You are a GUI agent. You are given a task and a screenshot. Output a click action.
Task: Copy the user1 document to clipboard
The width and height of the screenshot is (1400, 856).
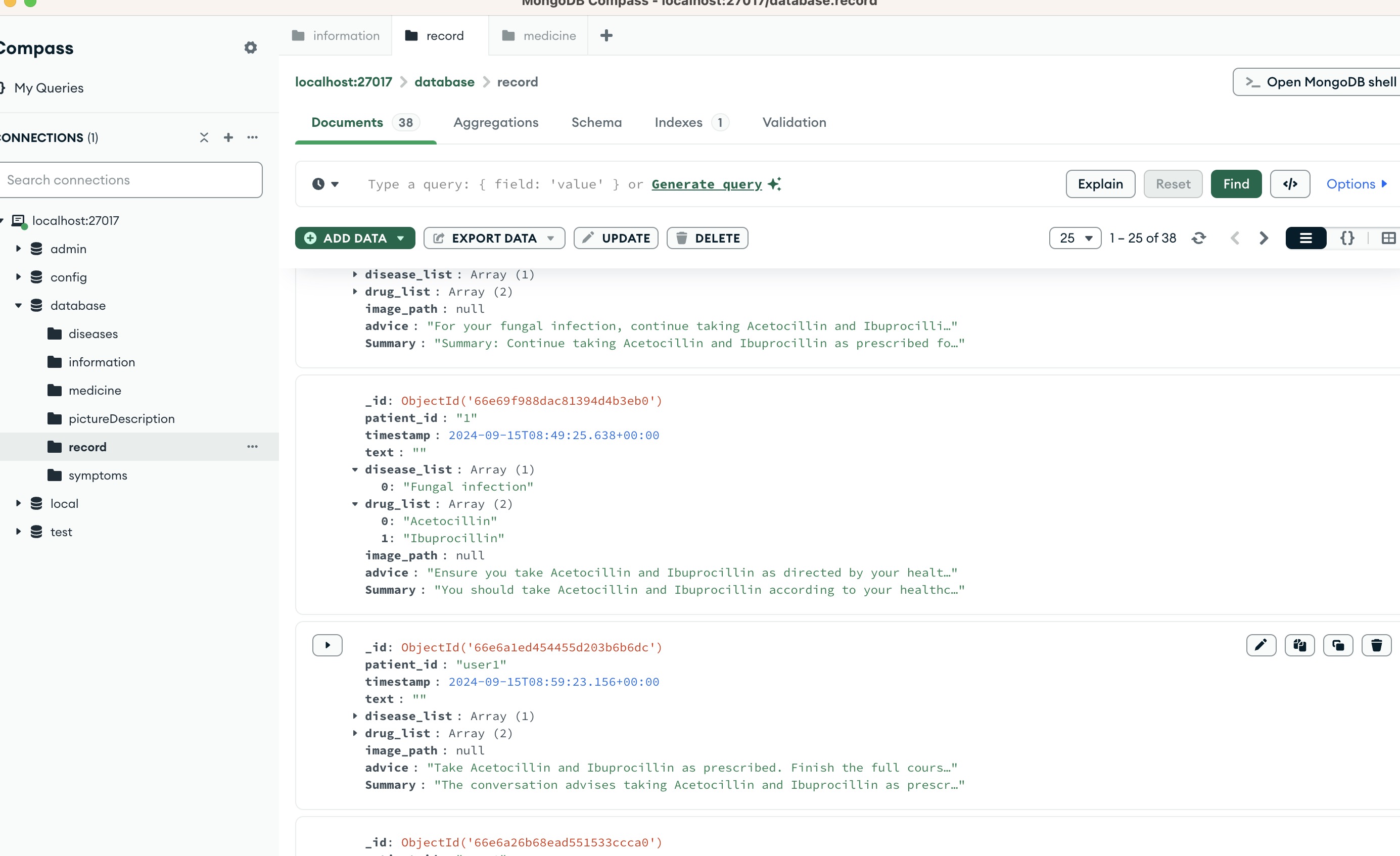point(1299,645)
